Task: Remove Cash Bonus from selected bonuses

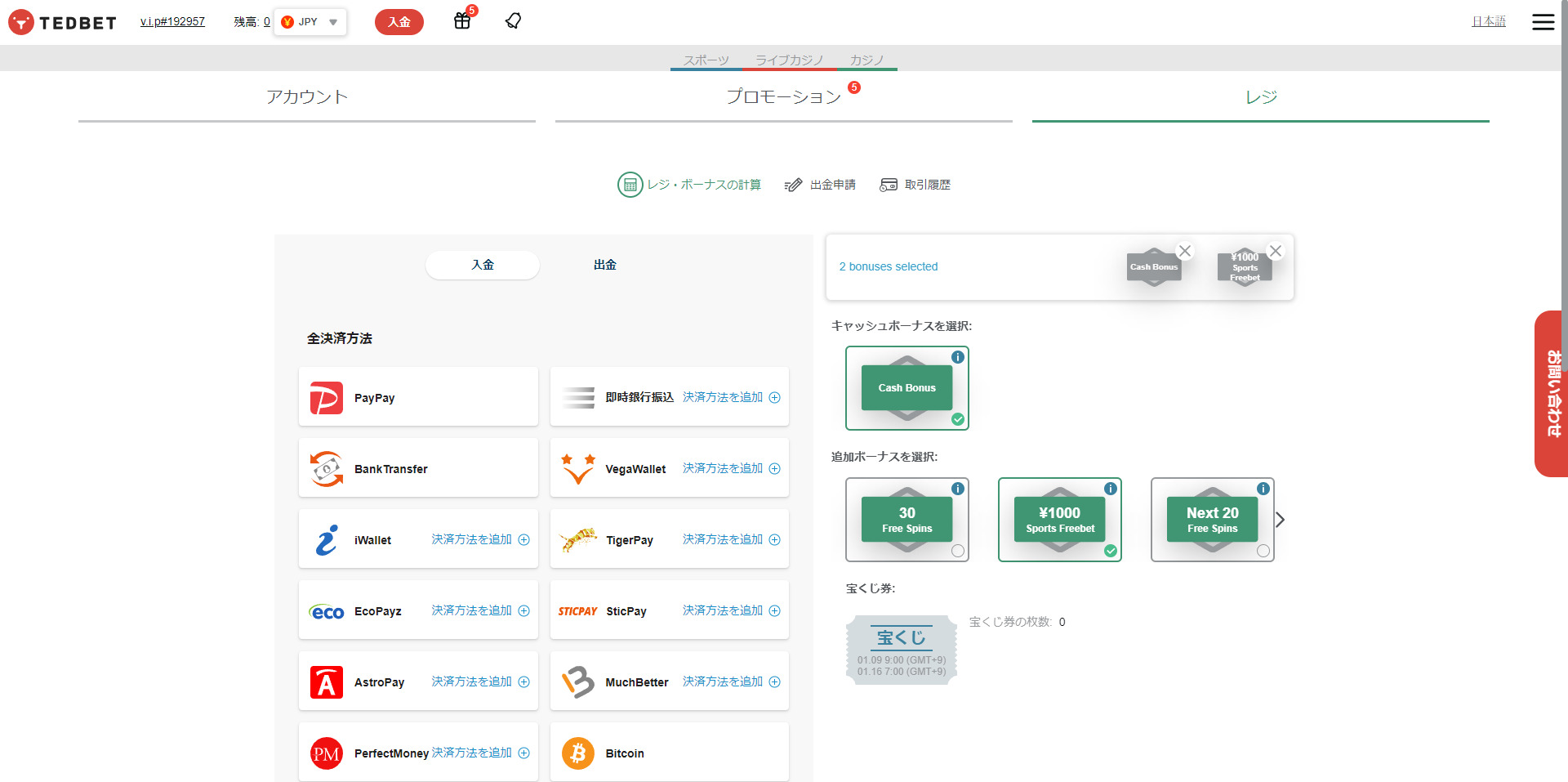Action: [1185, 251]
